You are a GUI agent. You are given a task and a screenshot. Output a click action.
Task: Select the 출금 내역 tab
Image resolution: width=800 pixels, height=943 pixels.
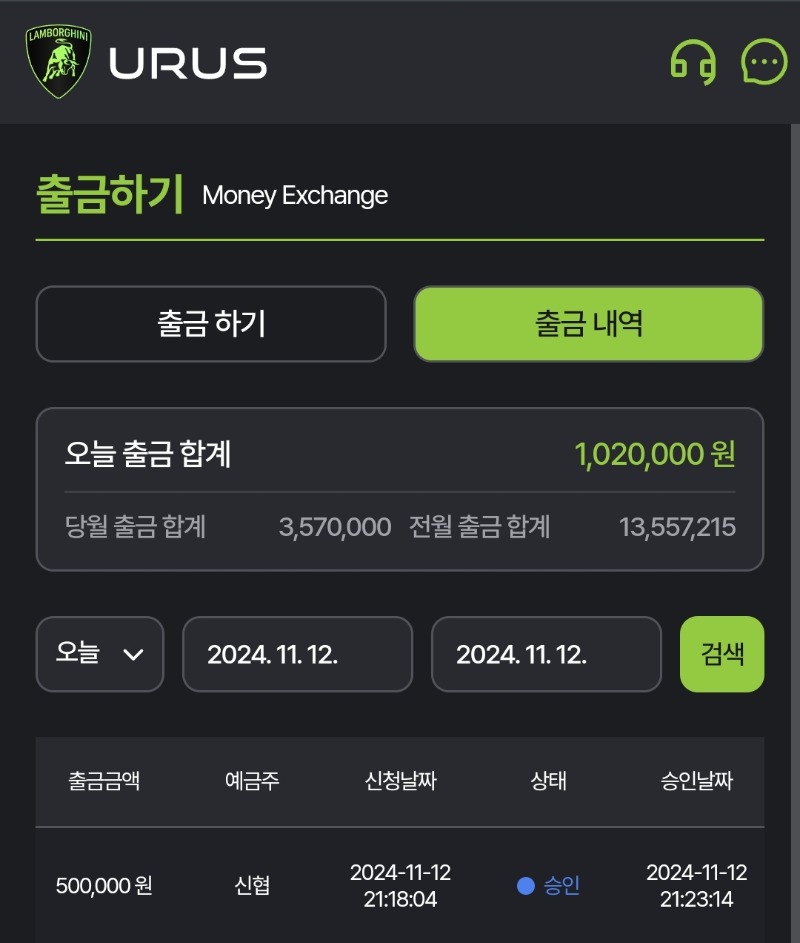[589, 324]
